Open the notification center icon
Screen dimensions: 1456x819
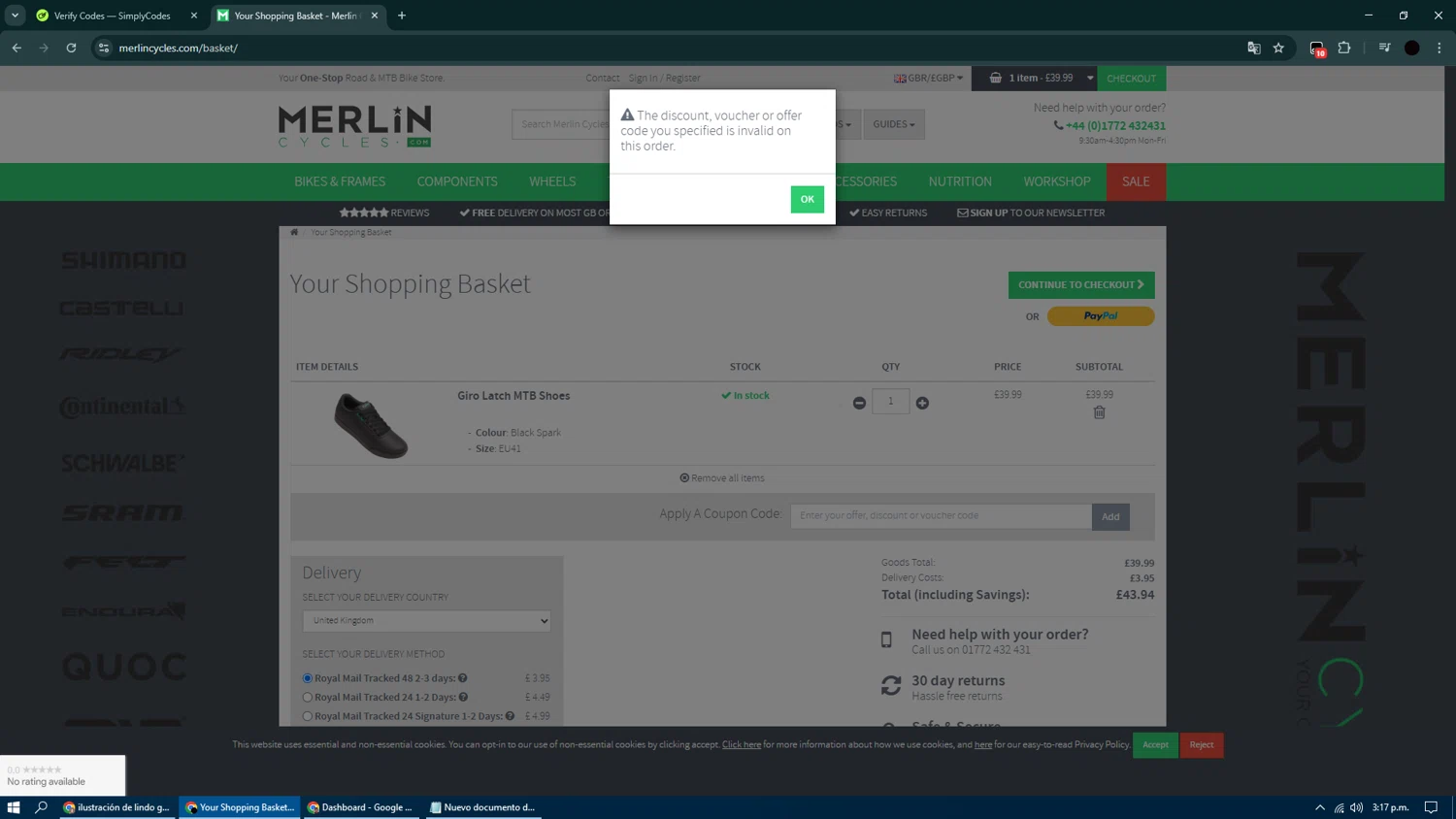[1431, 807]
